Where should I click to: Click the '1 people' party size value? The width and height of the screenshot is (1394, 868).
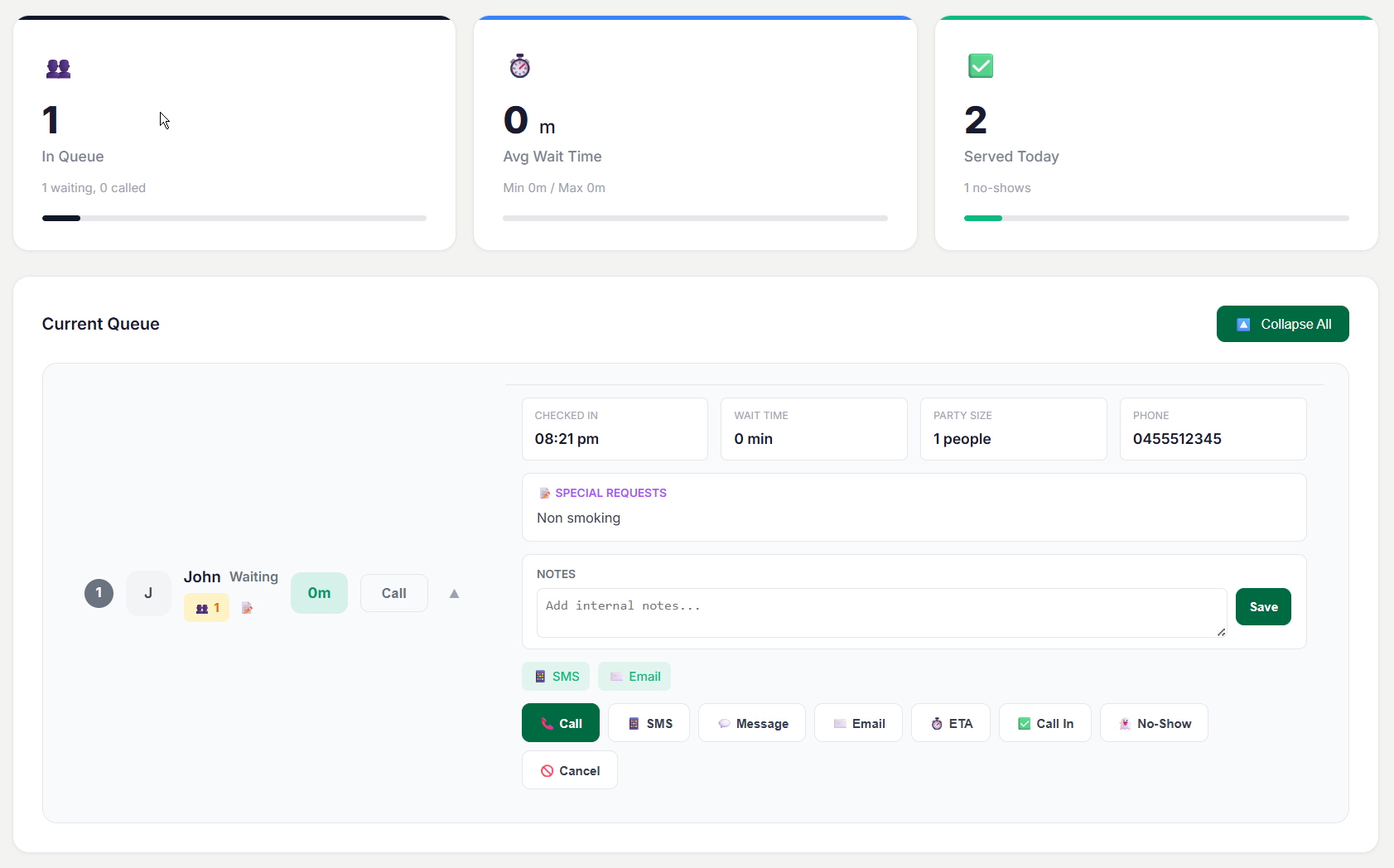962,439
